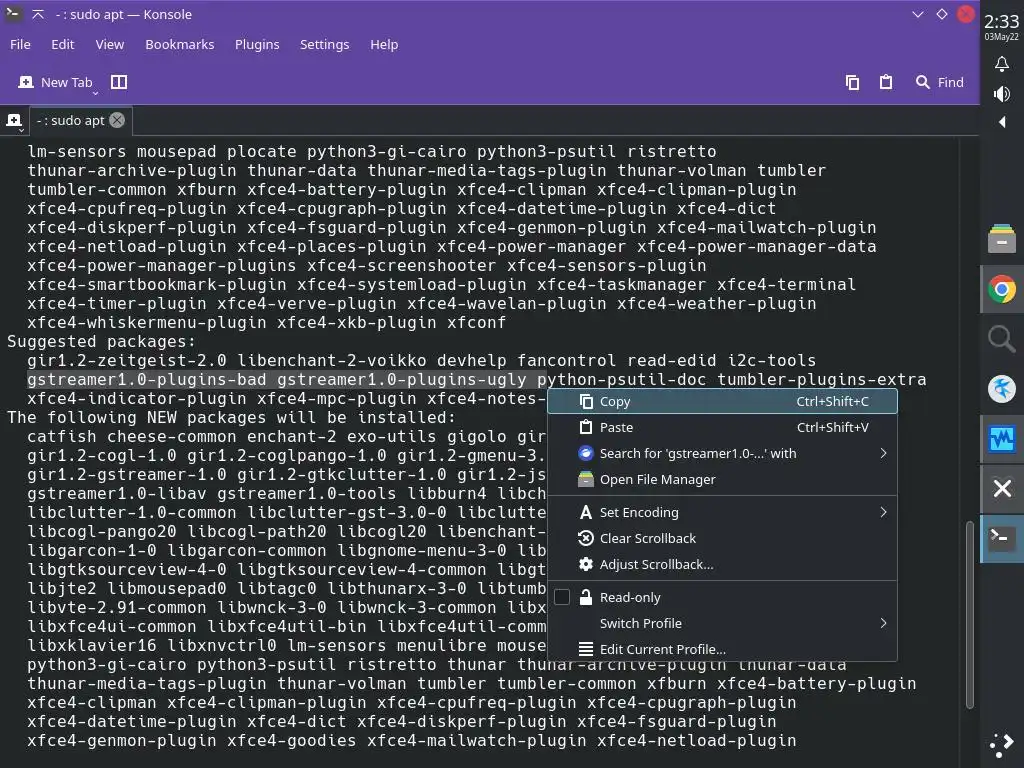Image resolution: width=1024 pixels, height=768 pixels.
Task: Select the '-: sudo apt' tab
Action: pyautogui.click(x=71, y=120)
